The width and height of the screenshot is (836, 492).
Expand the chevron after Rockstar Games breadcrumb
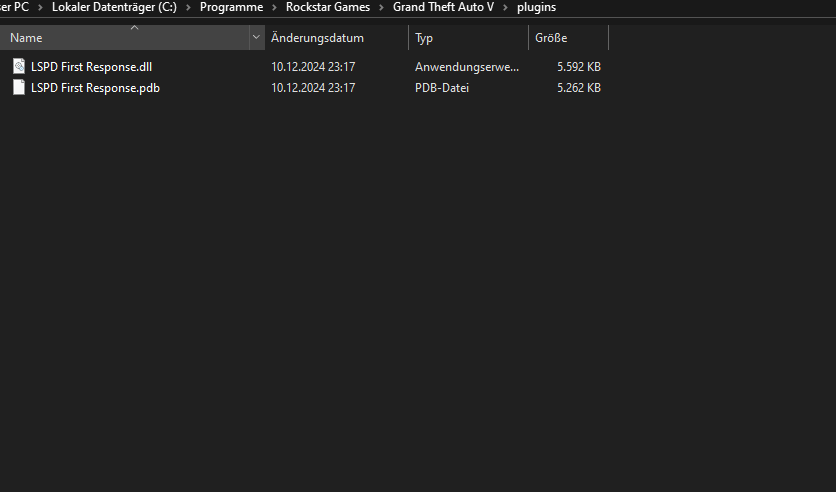(x=381, y=8)
